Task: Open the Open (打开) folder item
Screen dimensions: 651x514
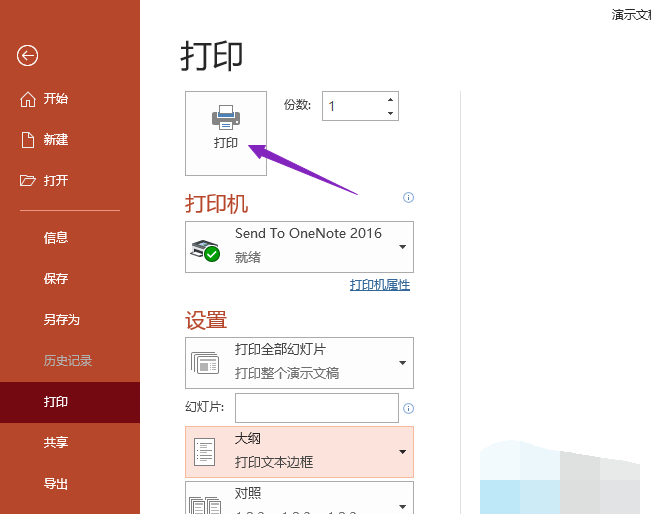Action: pyautogui.click(x=55, y=181)
